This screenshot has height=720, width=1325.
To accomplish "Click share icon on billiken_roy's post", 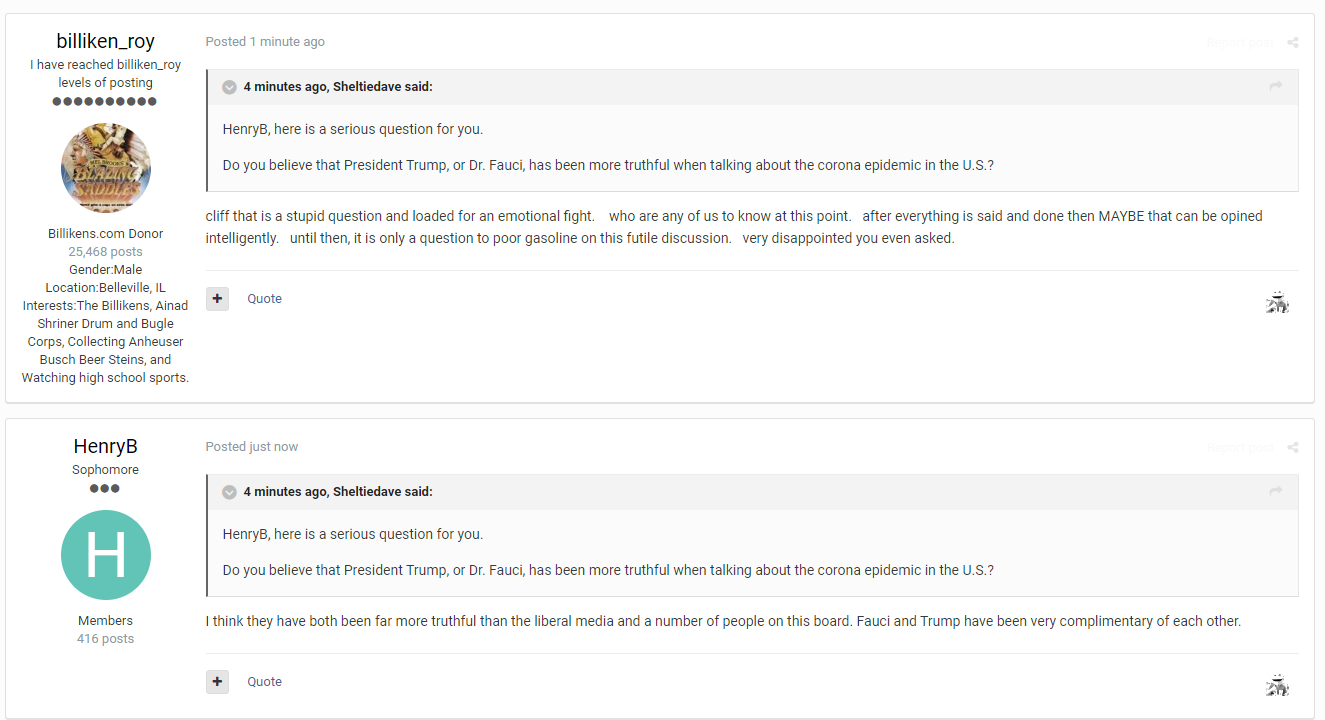I will coord(1293,42).
